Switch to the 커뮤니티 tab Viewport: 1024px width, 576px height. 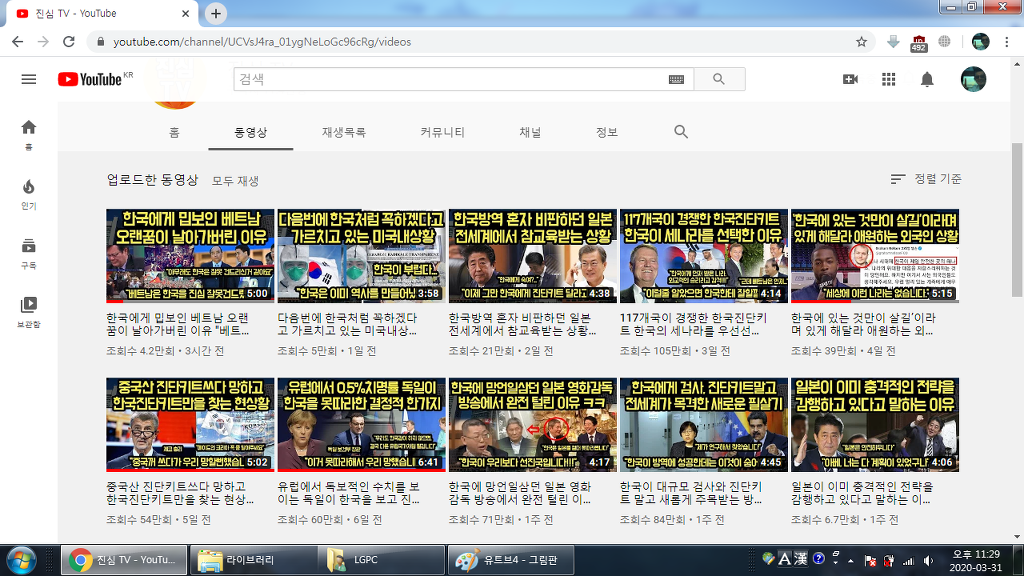coord(442,132)
